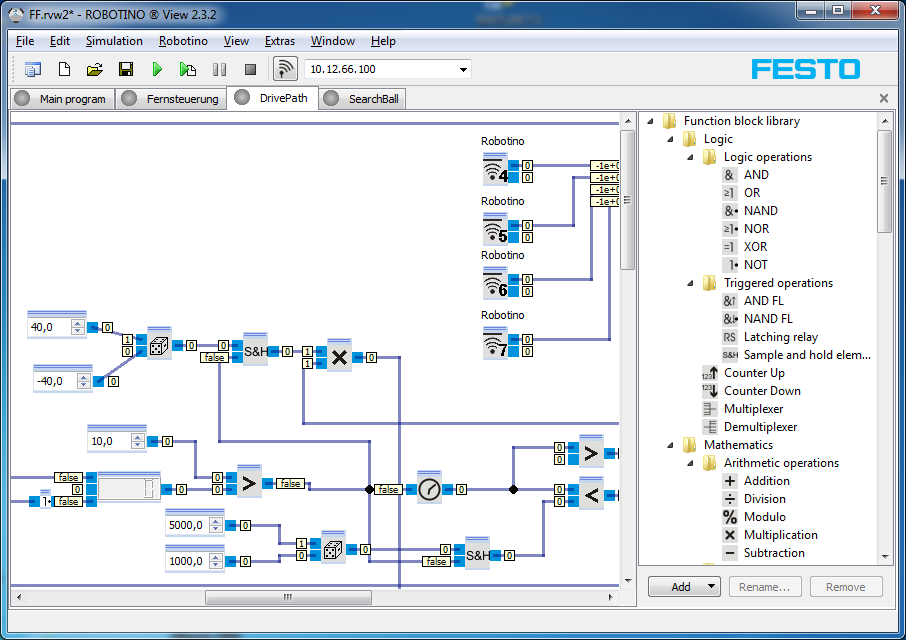Click the Remove button
Screen dimensions: 906x640
coord(846,587)
